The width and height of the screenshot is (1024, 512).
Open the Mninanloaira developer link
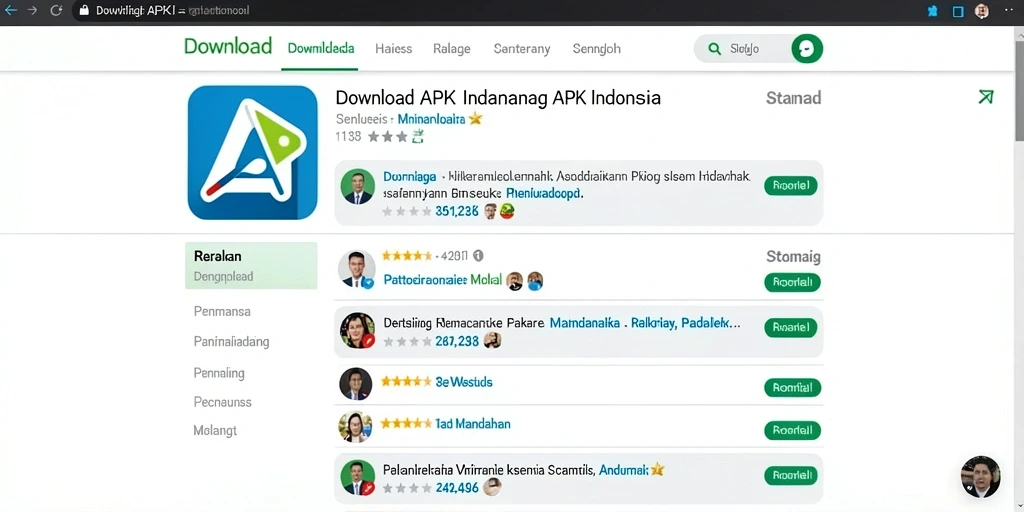[431, 119]
